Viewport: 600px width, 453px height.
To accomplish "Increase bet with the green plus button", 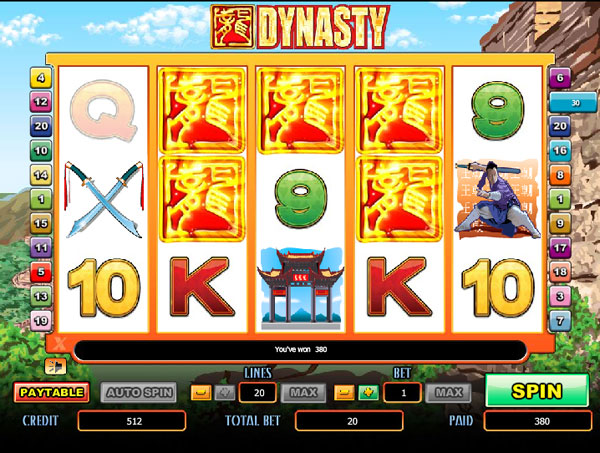I will [x=368, y=393].
